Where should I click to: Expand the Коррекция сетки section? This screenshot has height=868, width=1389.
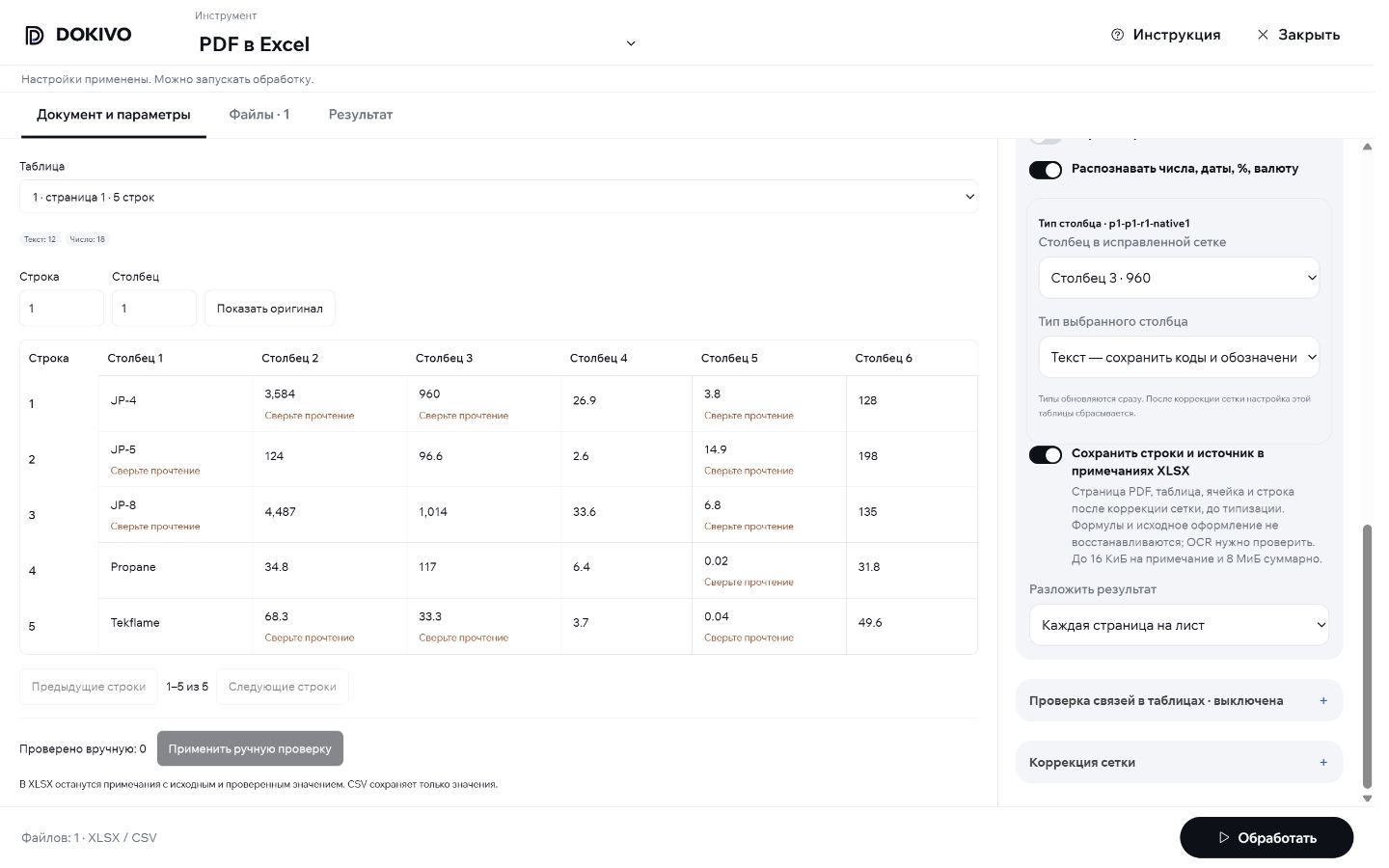click(1179, 762)
